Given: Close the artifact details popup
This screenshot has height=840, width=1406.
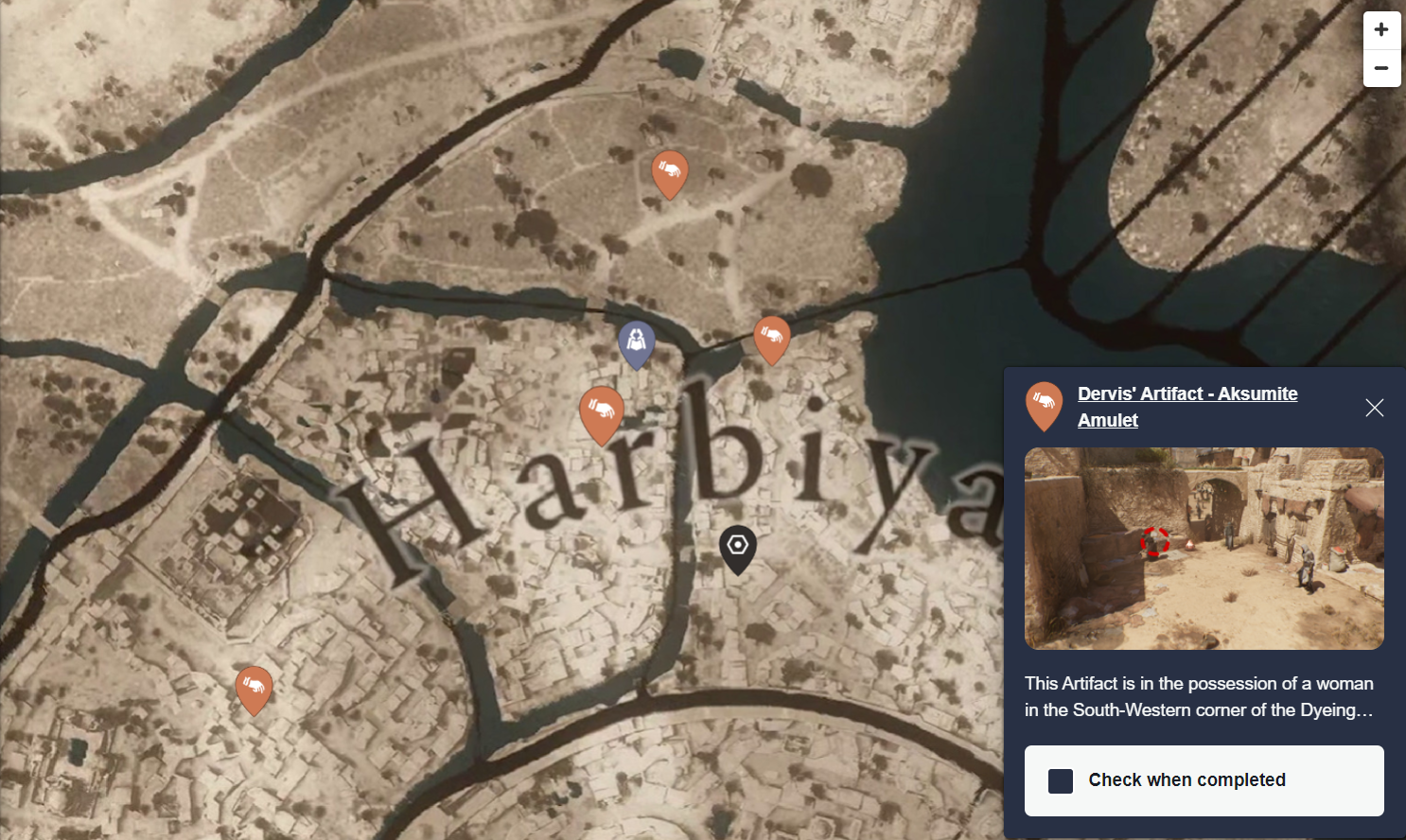Looking at the screenshot, I should click(1375, 408).
